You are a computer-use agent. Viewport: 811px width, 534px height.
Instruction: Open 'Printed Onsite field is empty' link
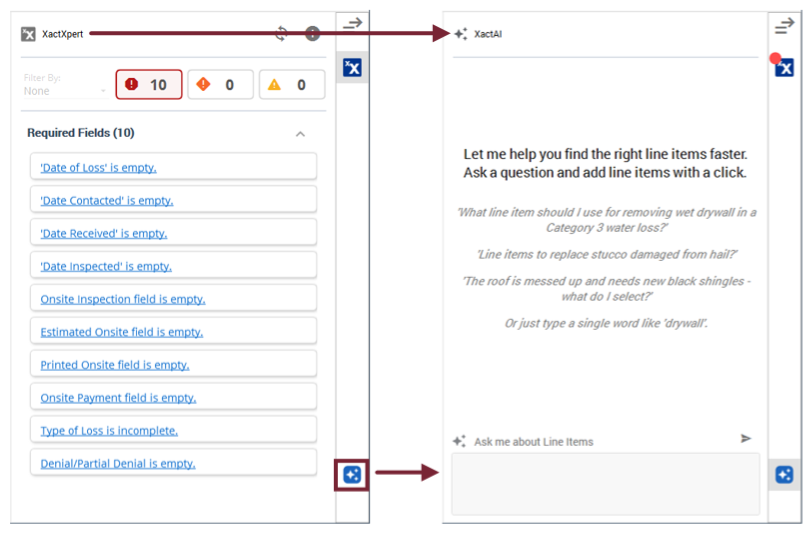click(115, 365)
